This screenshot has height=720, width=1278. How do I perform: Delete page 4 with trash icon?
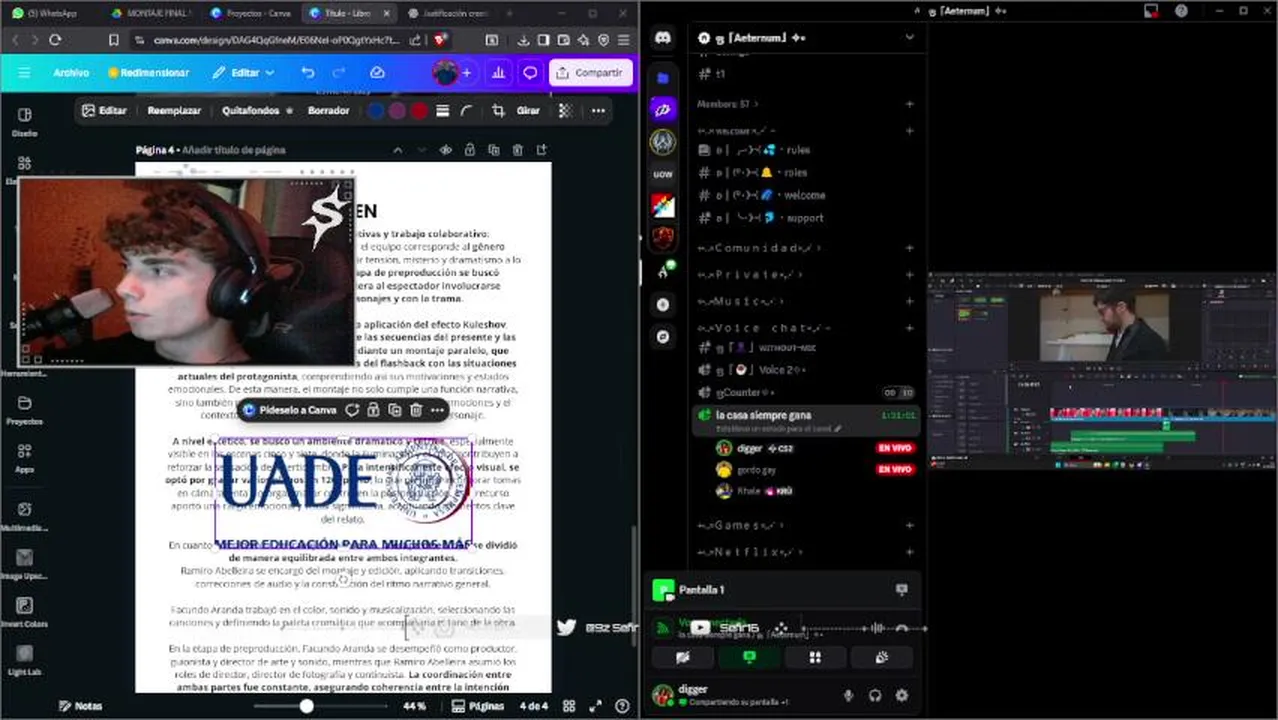[x=517, y=150]
